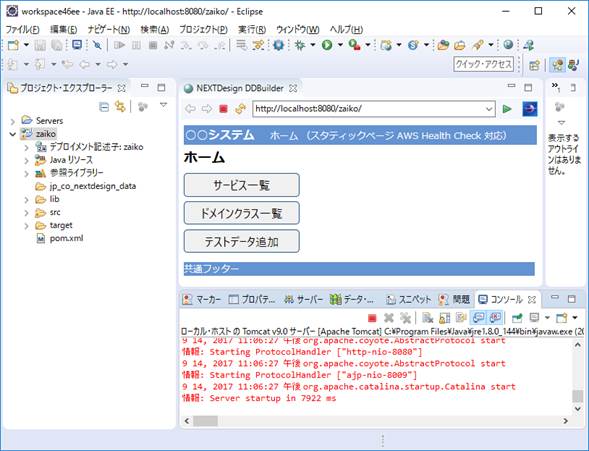Open the Display Selected Console dropdown

pyautogui.click(x=547, y=318)
